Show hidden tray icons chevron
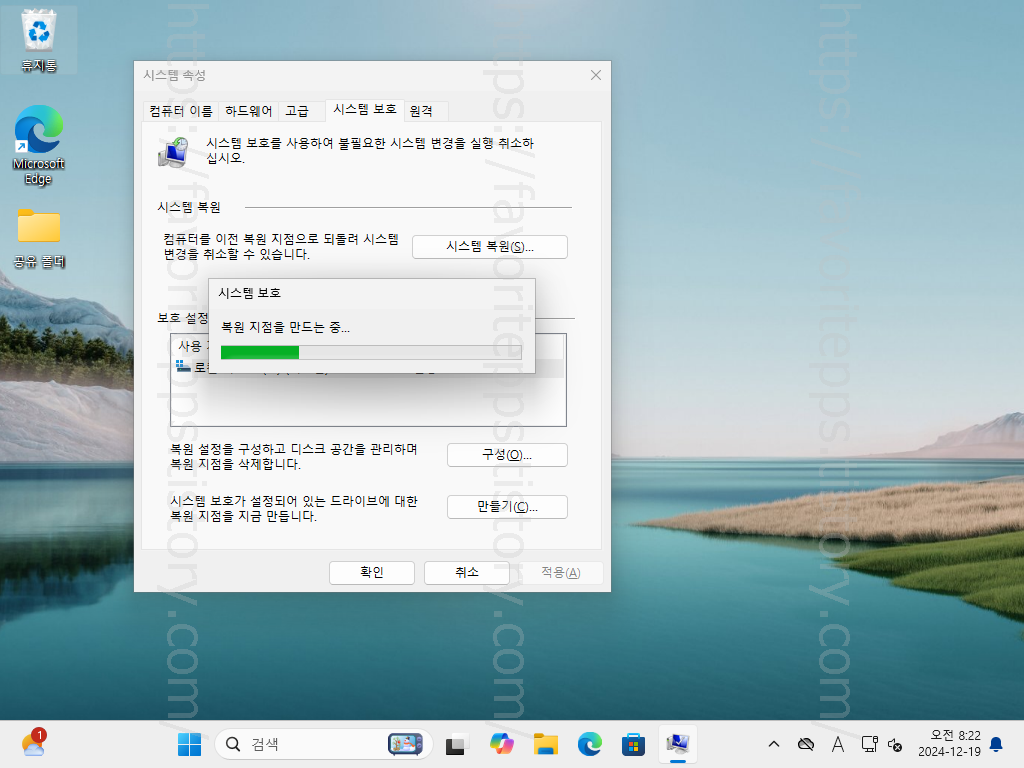This screenshot has height=768, width=1024. tap(774, 744)
